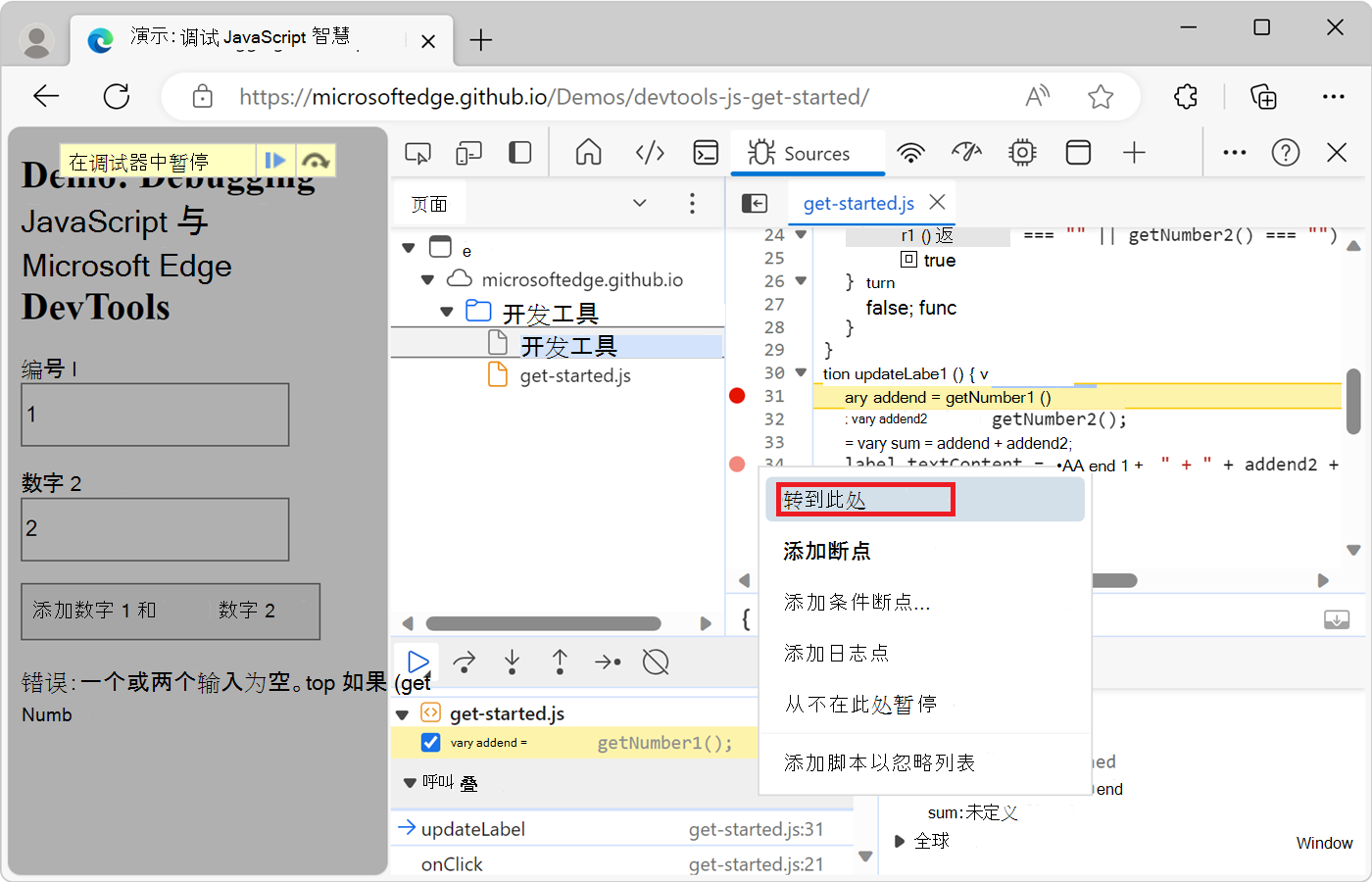Viewport: 1372px width, 882px height.
Task: Toggle the navigator sidebar button beside file tab
Action: (x=755, y=203)
